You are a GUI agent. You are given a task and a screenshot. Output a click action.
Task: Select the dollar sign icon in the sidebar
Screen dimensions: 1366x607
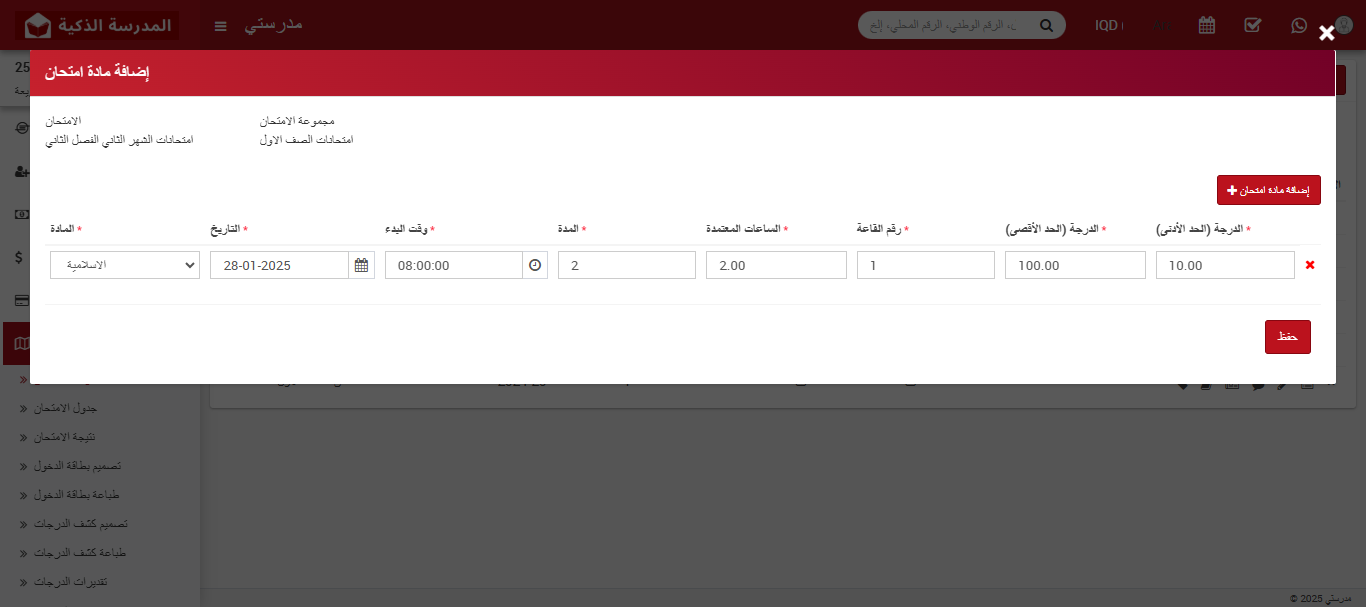coord(17,257)
